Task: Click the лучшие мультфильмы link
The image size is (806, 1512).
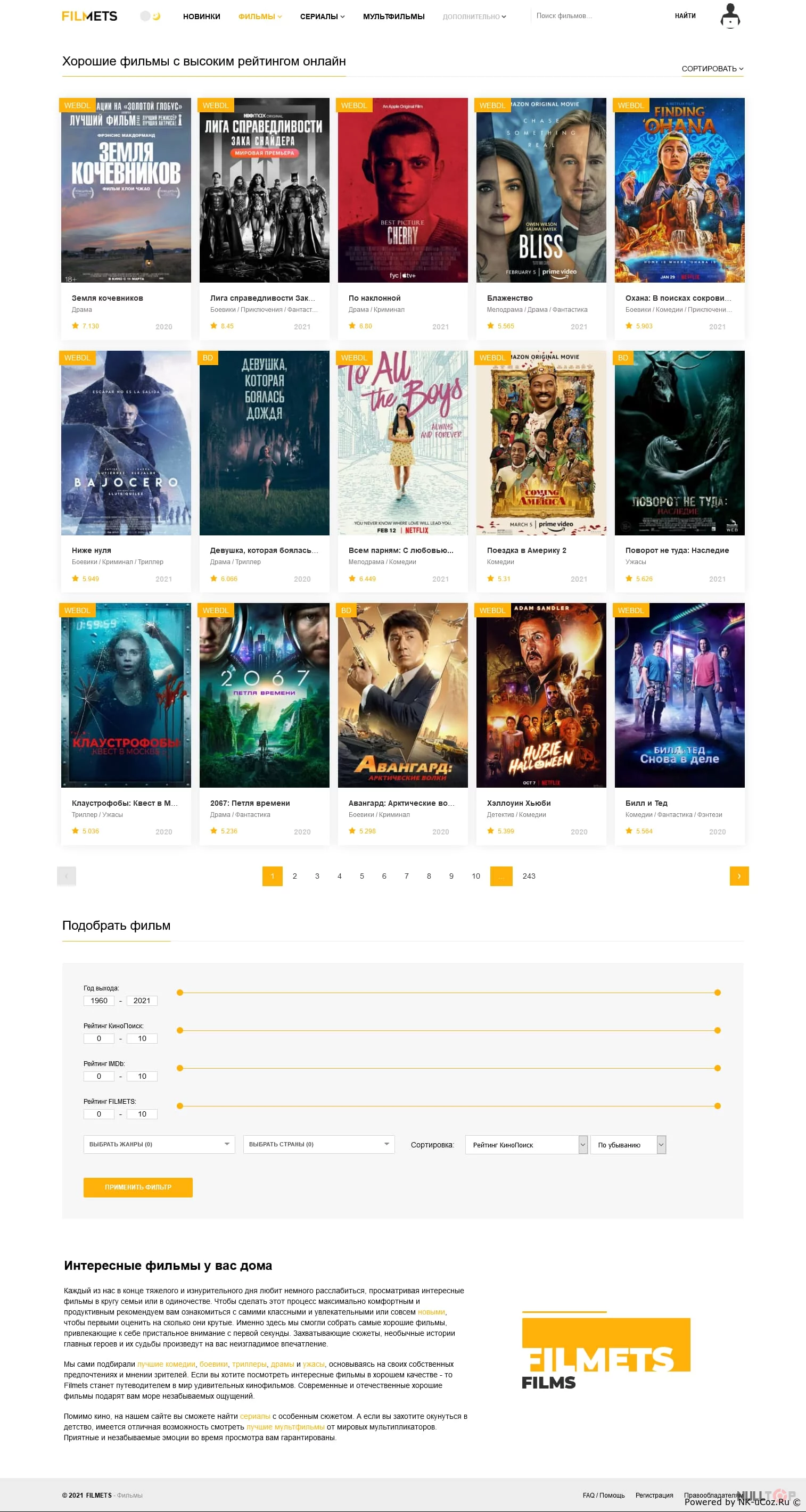Action: (285, 1427)
